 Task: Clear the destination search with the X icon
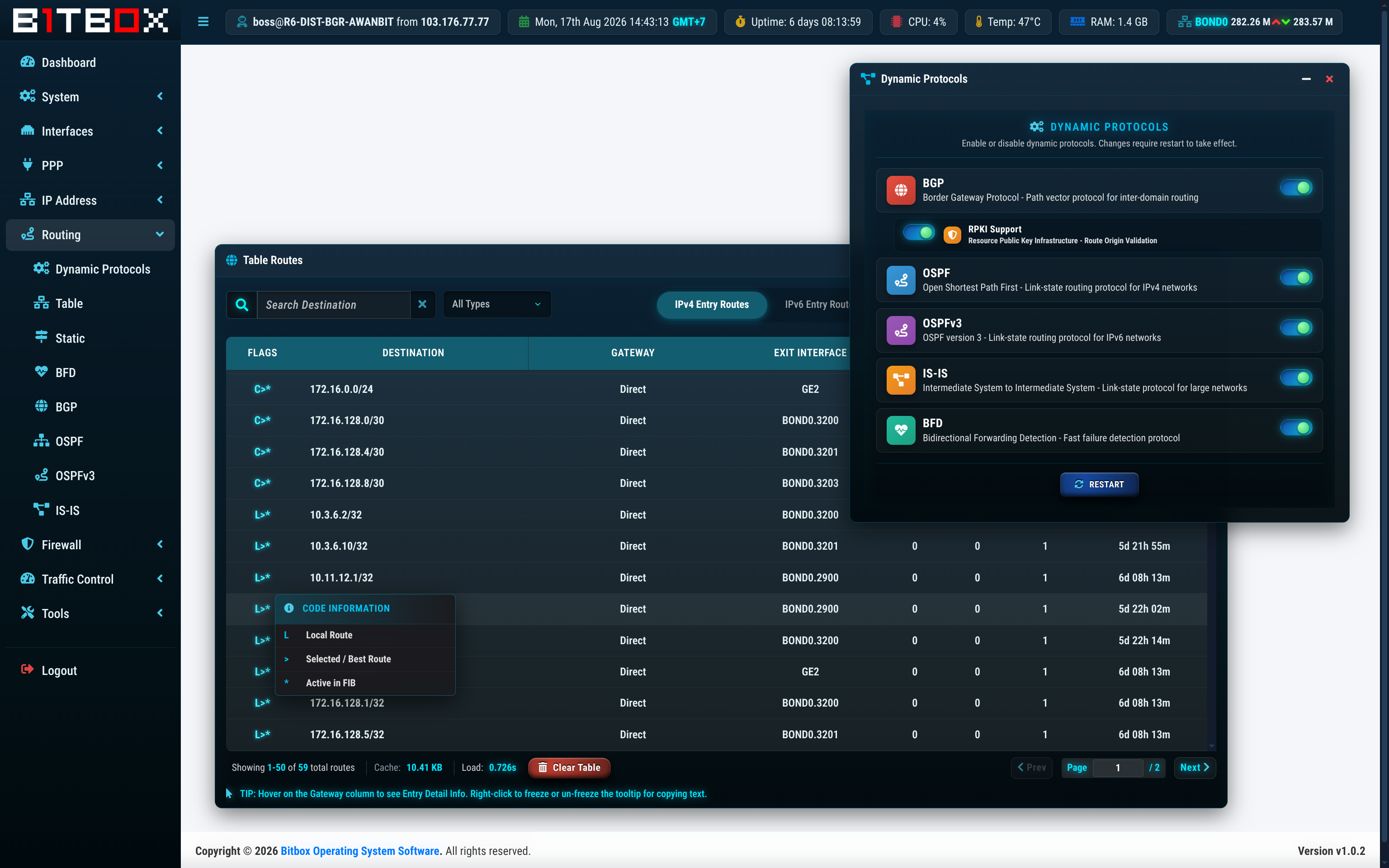(x=422, y=304)
